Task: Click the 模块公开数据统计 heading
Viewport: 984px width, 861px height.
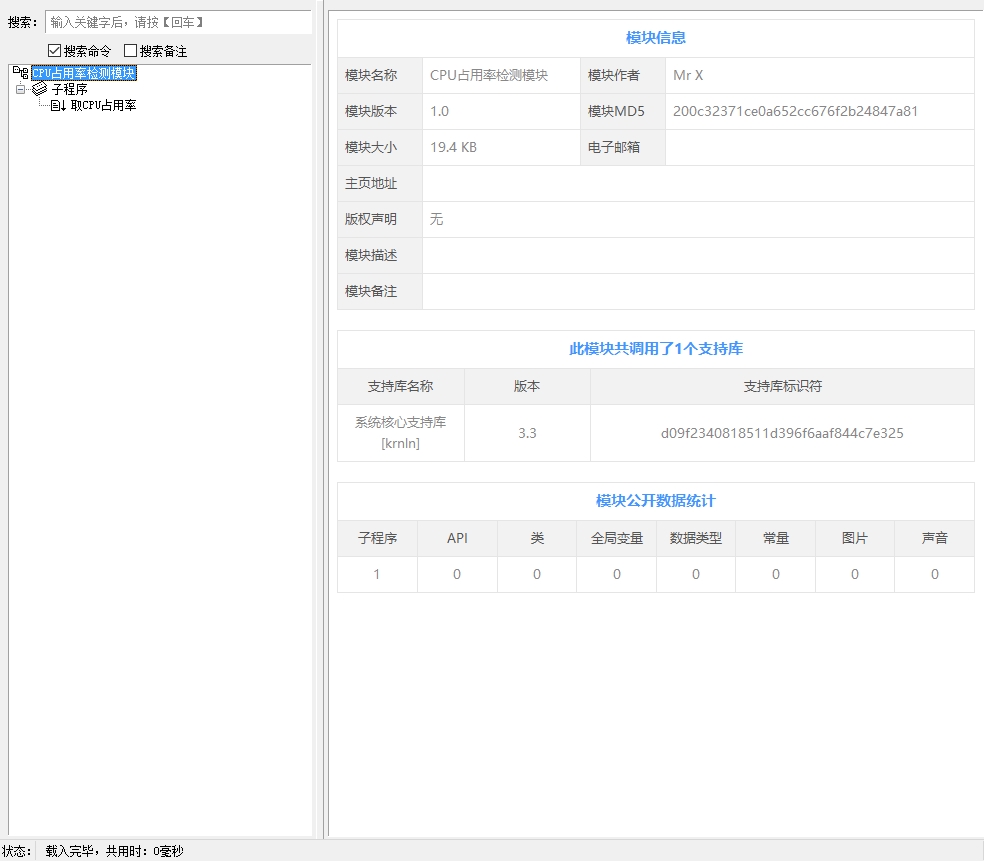Action: [x=655, y=500]
